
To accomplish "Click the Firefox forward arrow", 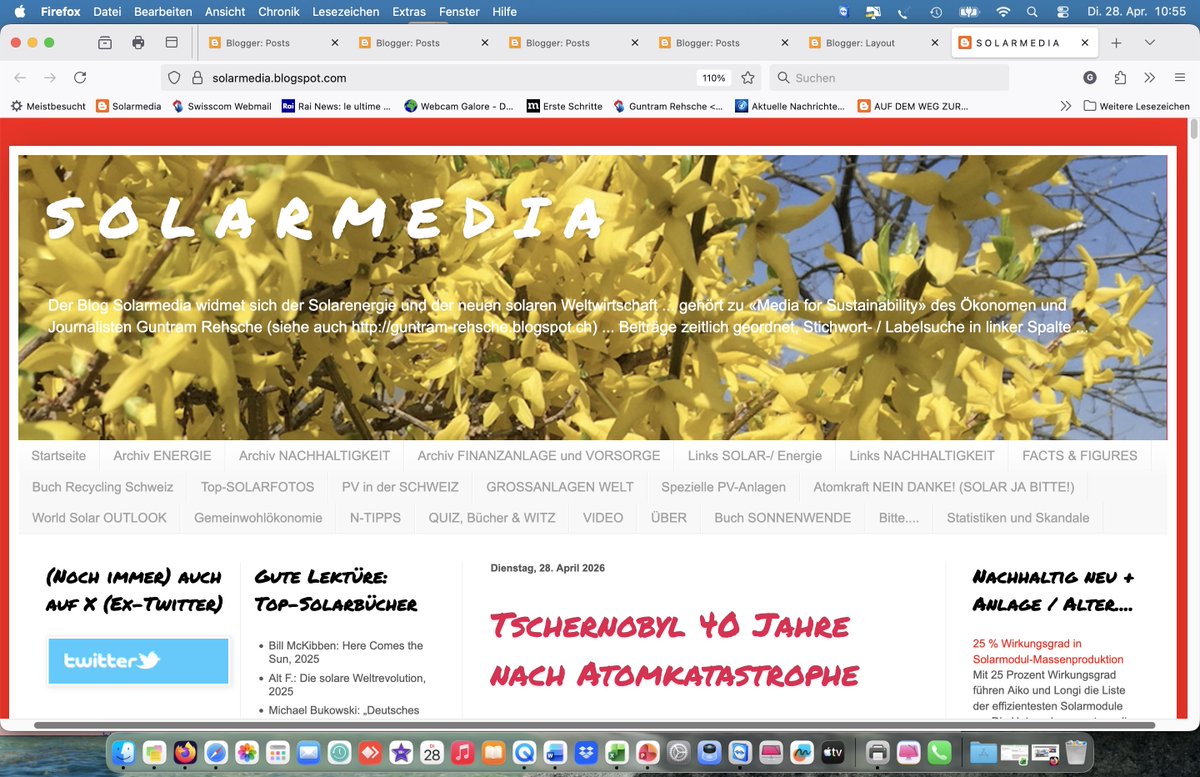I will click(x=49, y=78).
